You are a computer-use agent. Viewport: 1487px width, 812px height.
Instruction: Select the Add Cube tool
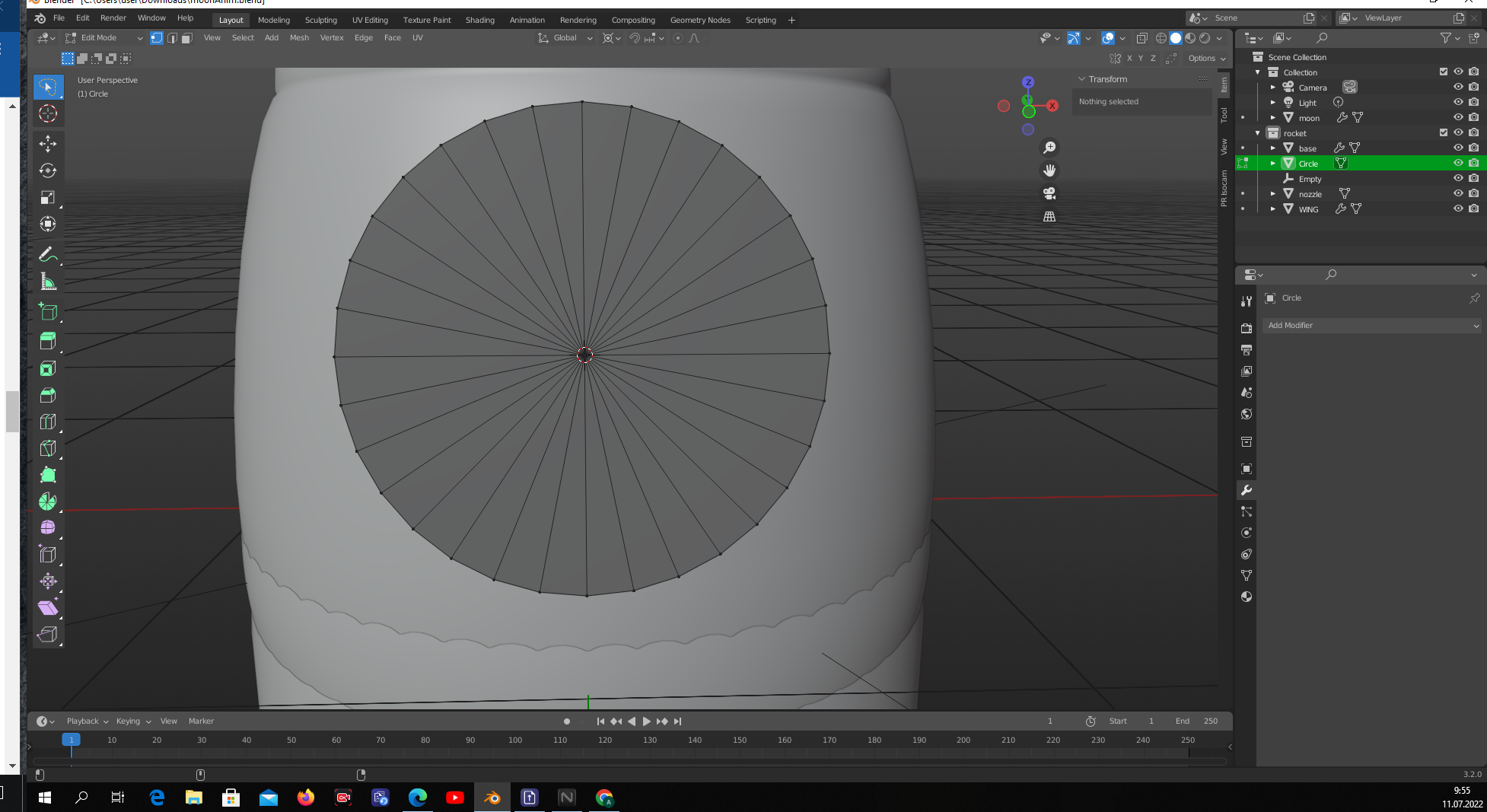[48, 312]
